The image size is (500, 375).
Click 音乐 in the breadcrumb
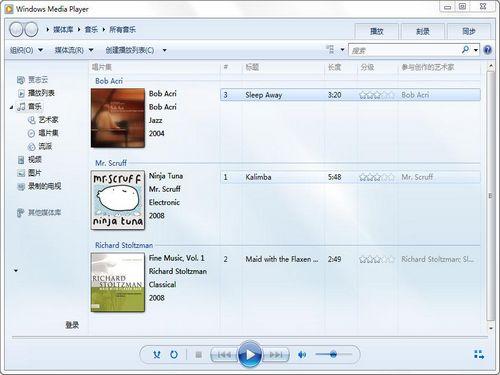coord(91,30)
